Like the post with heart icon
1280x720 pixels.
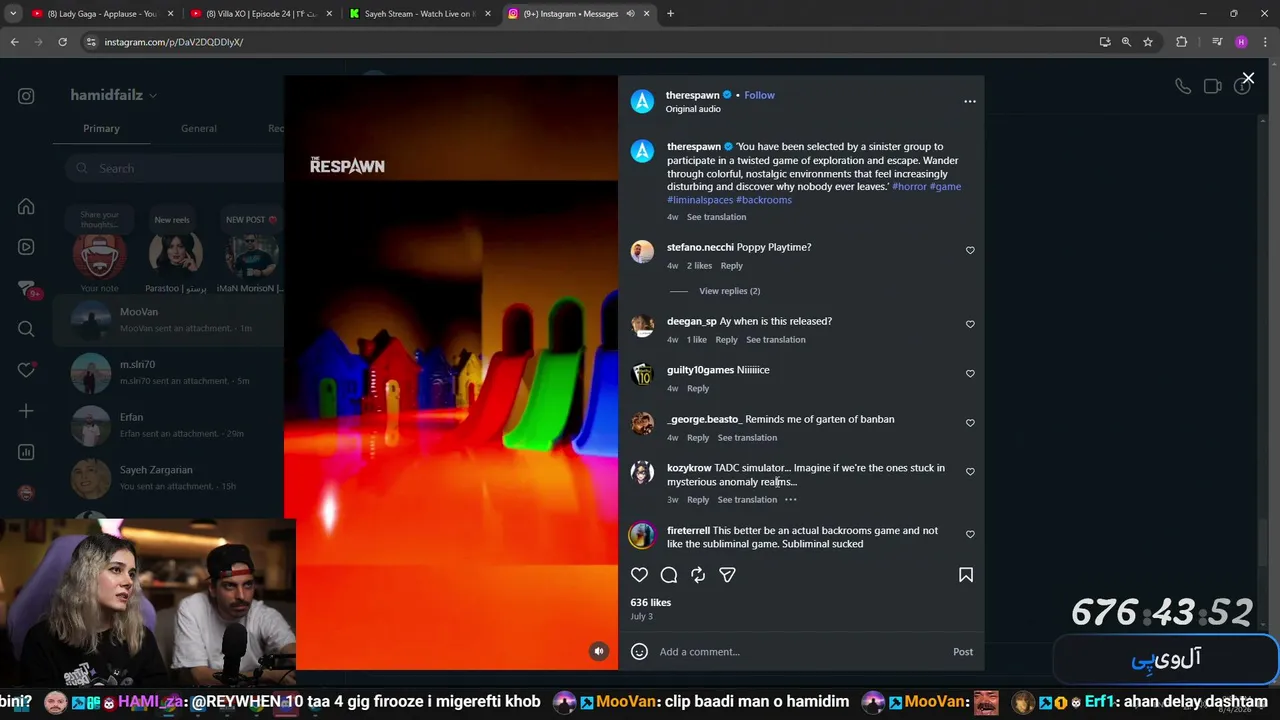click(x=640, y=575)
